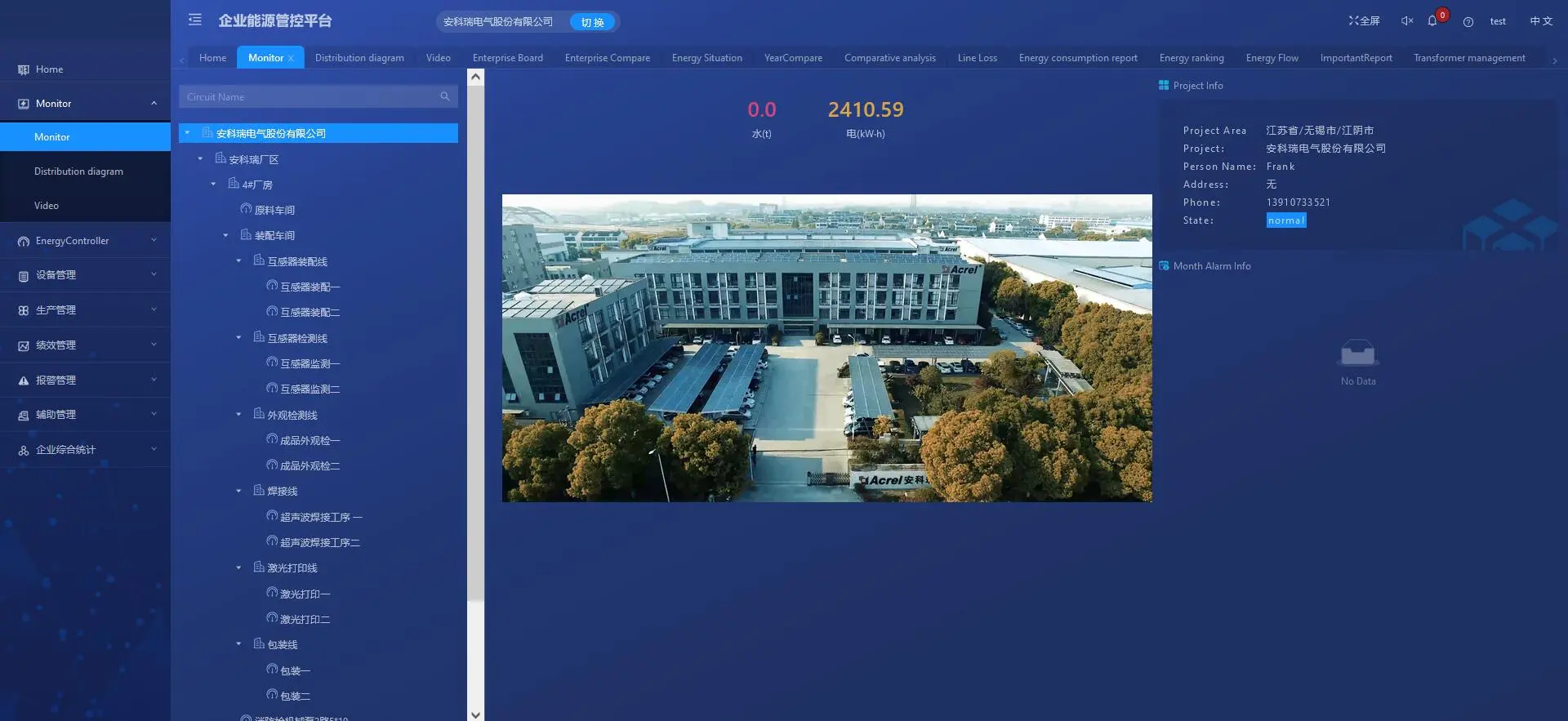Open Home from the left sidebar
This screenshot has width=1568, height=721.
point(49,69)
